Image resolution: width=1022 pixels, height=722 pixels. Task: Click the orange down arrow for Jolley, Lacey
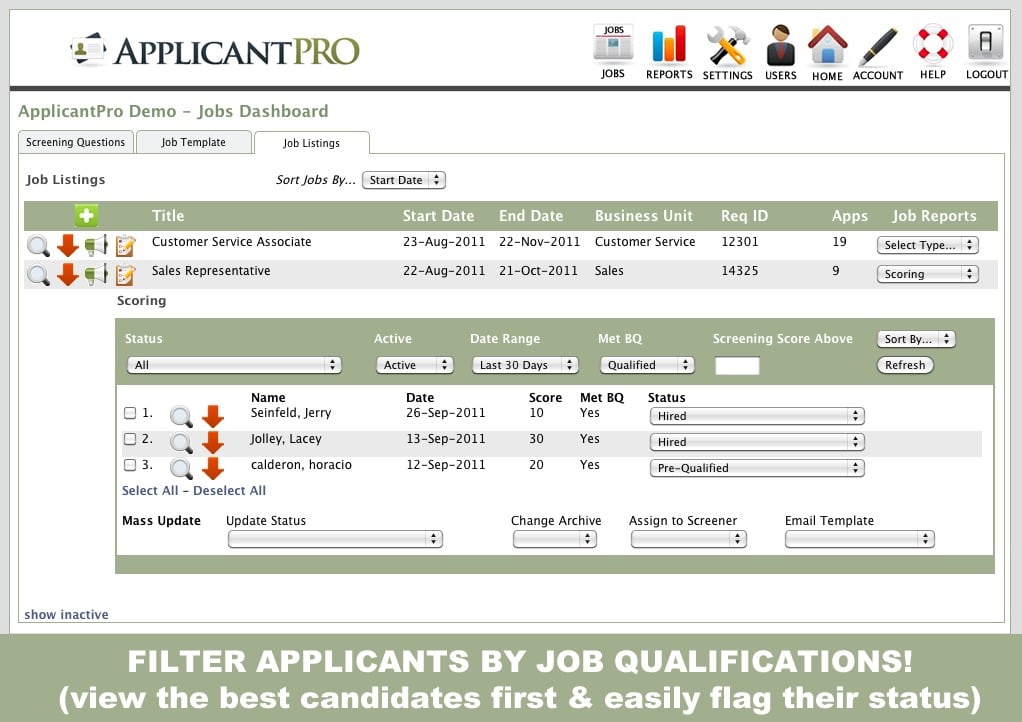(213, 442)
